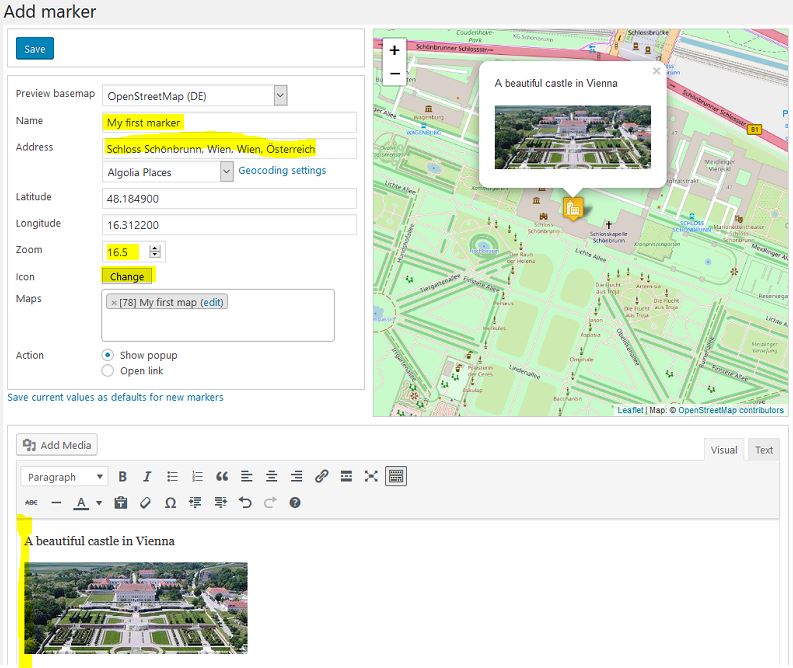Open the Paragraph format dropdown
The width and height of the screenshot is (793, 668).
click(64, 477)
